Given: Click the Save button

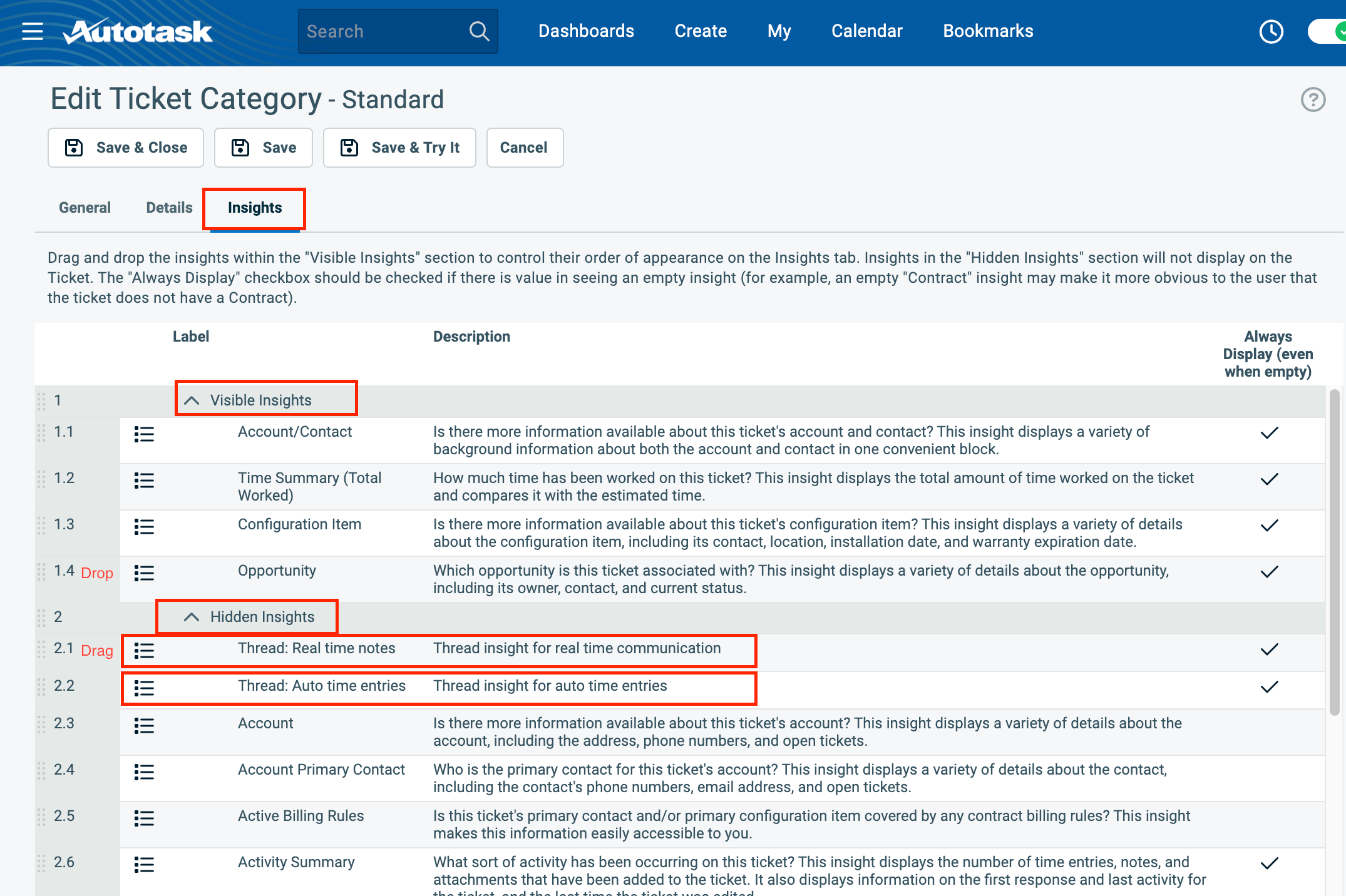Looking at the screenshot, I should tap(264, 148).
